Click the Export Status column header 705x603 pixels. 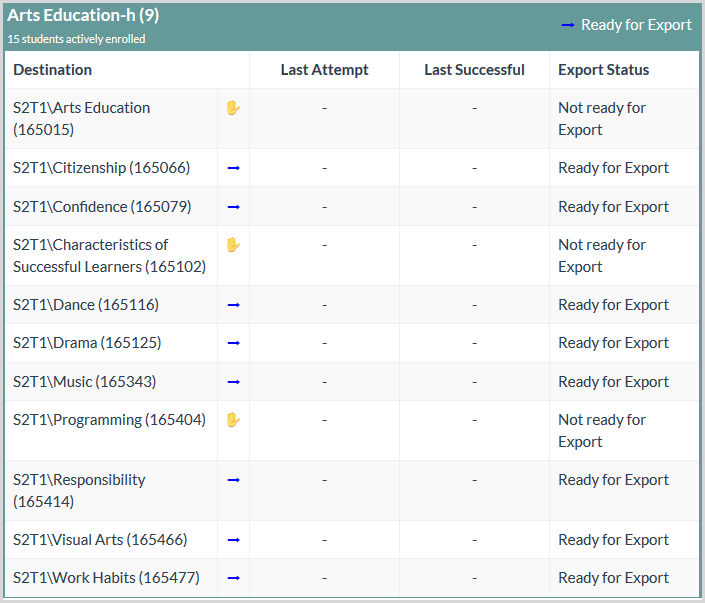coord(603,70)
